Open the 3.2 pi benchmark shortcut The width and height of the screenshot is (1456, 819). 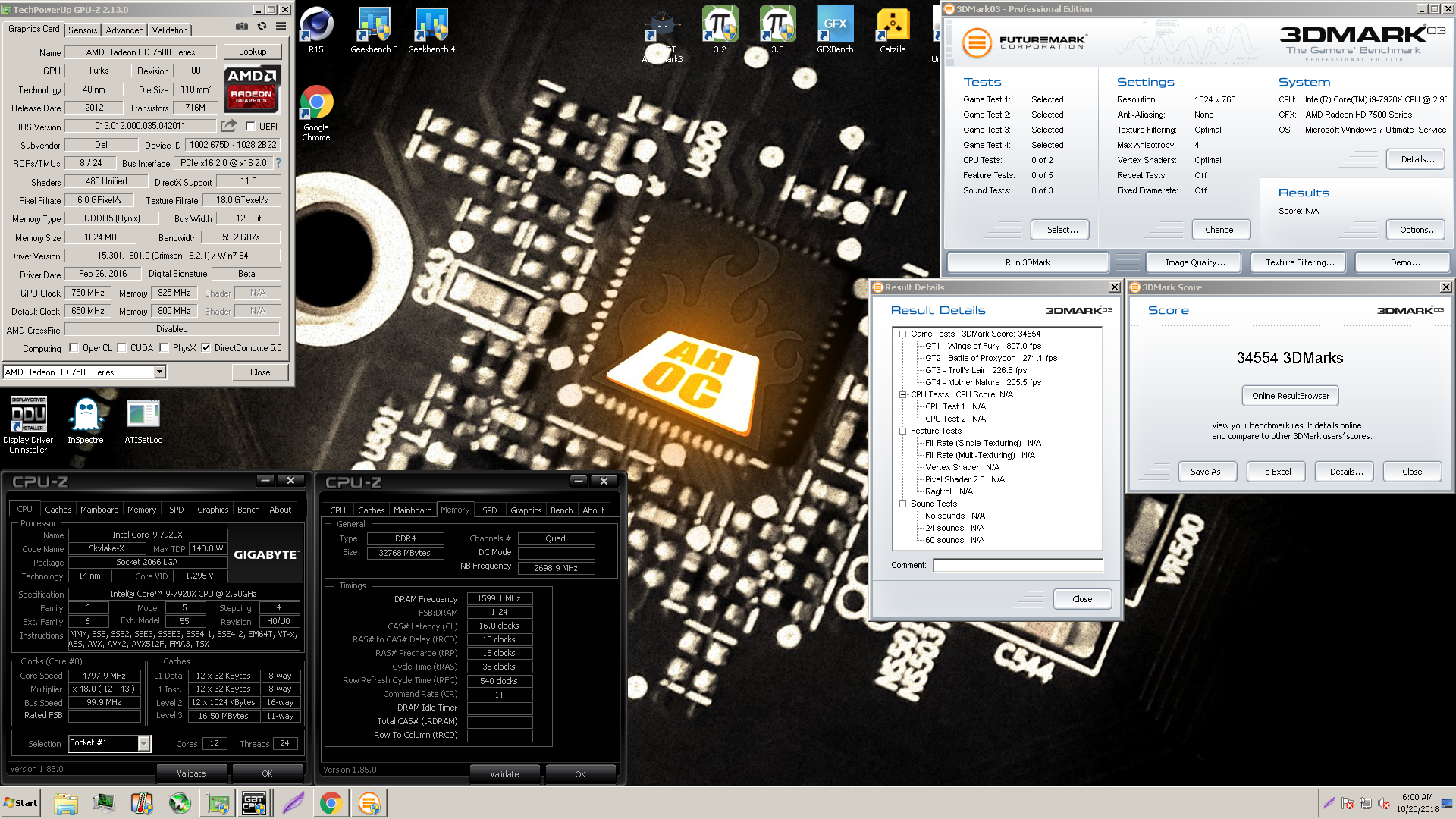720,30
